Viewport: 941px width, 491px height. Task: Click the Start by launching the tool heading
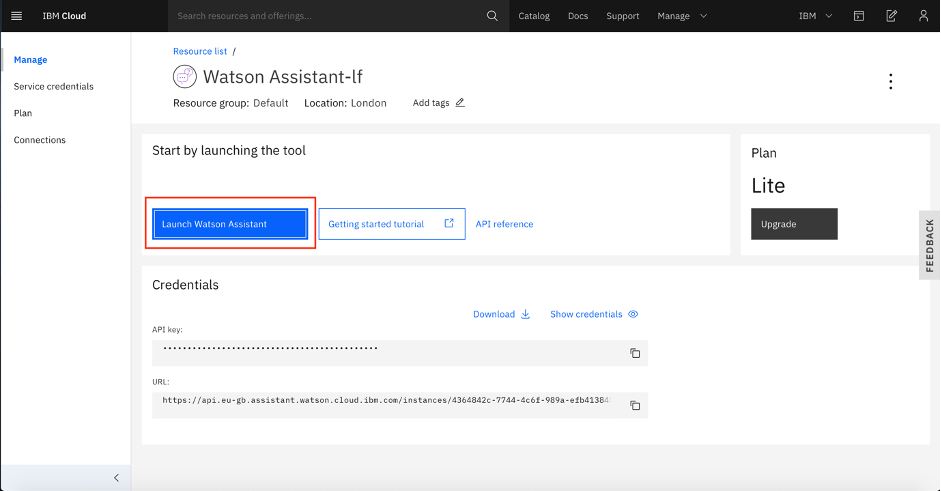tap(229, 151)
